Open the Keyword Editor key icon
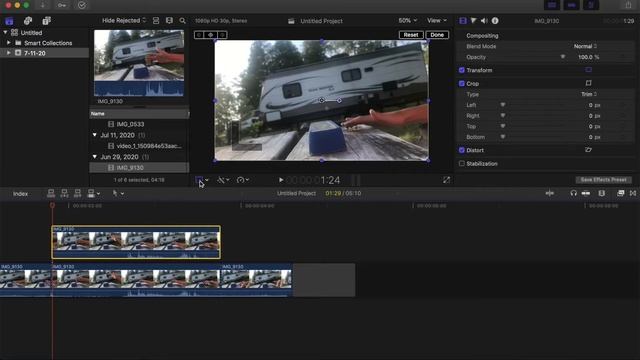 click(62, 5)
